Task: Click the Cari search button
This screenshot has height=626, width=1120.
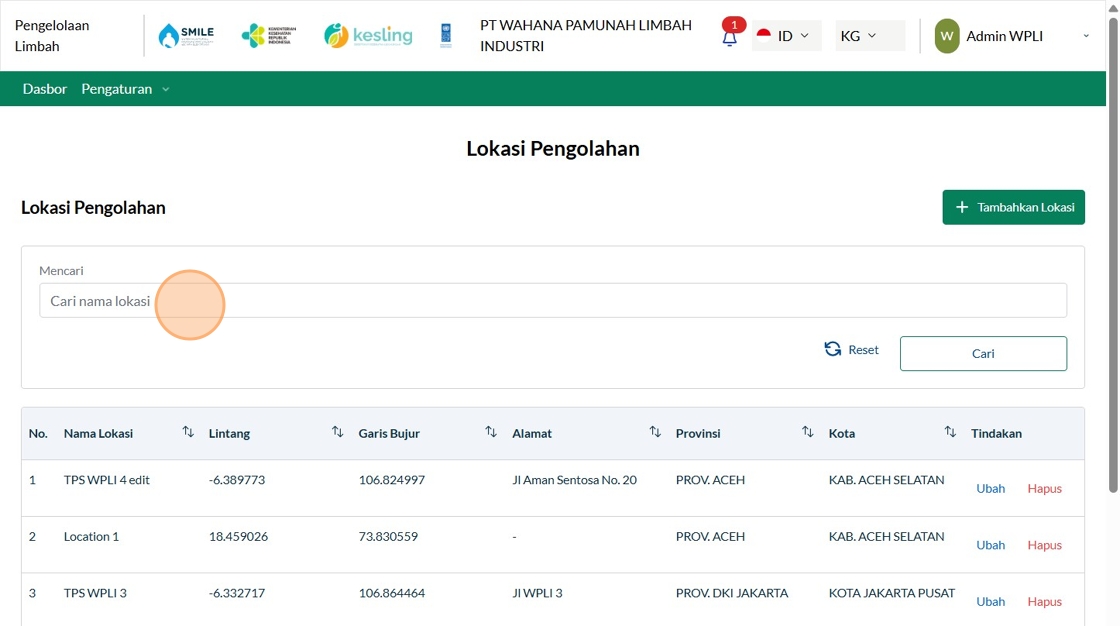Action: [984, 354]
